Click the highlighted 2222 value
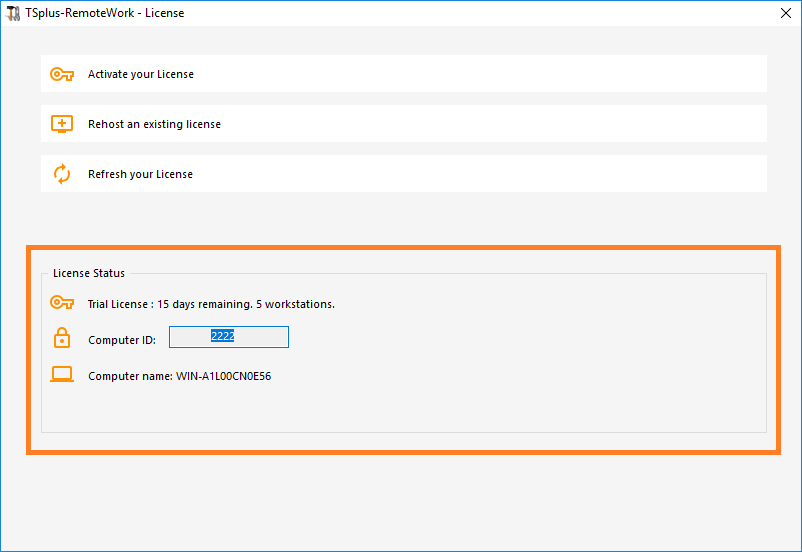Image resolution: width=802 pixels, height=552 pixels. click(x=222, y=337)
